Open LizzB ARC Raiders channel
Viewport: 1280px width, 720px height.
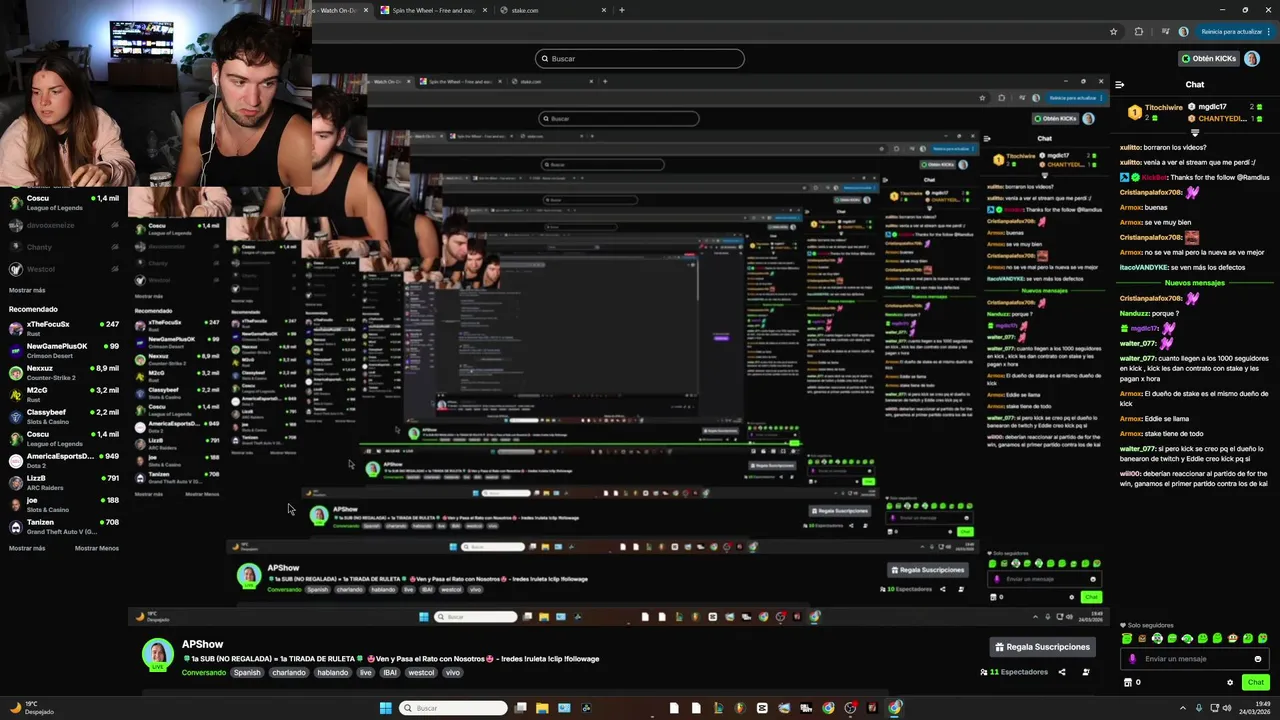tap(63, 483)
